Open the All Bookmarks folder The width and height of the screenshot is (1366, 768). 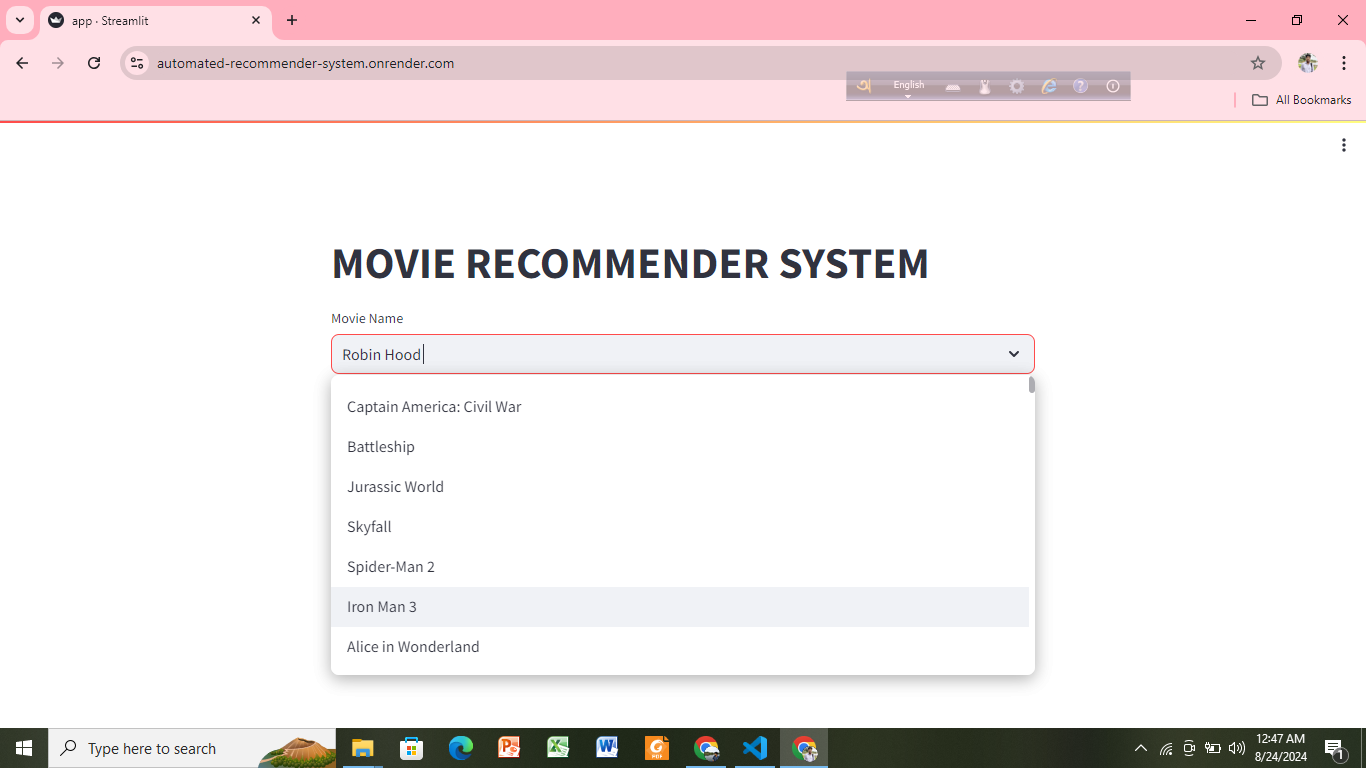(x=1301, y=99)
